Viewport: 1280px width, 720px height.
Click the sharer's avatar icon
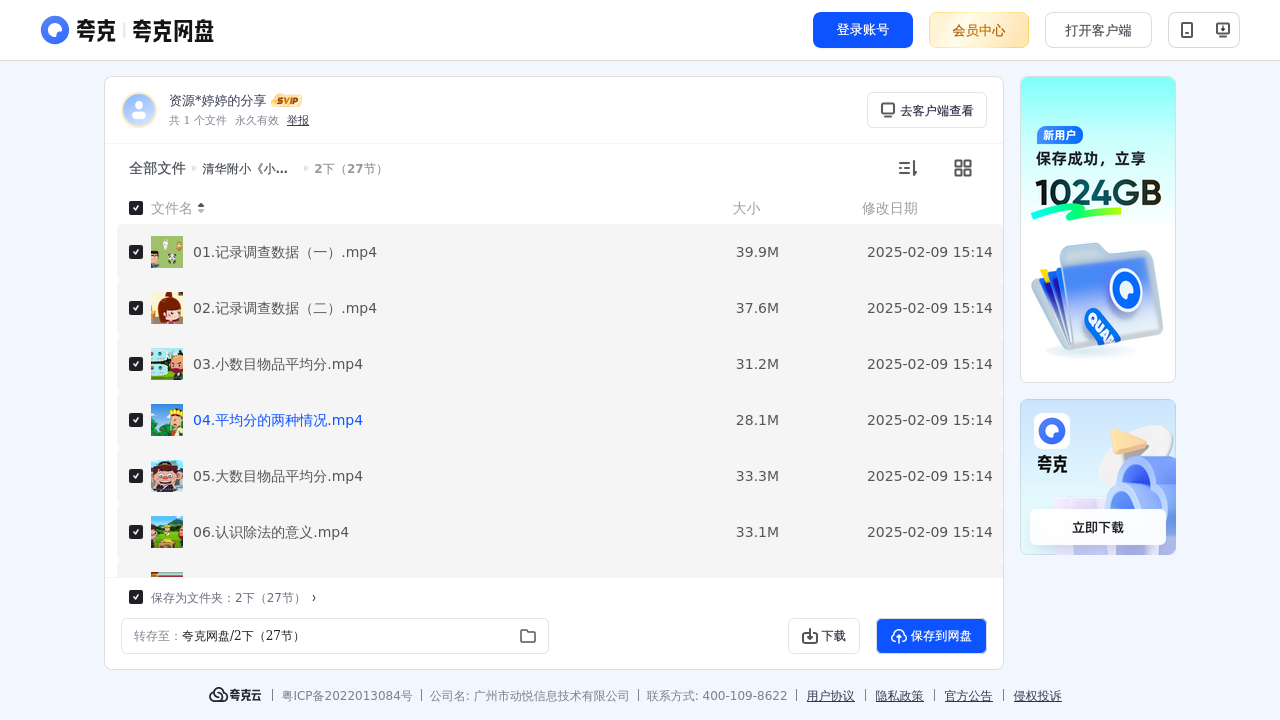(x=139, y=110)
